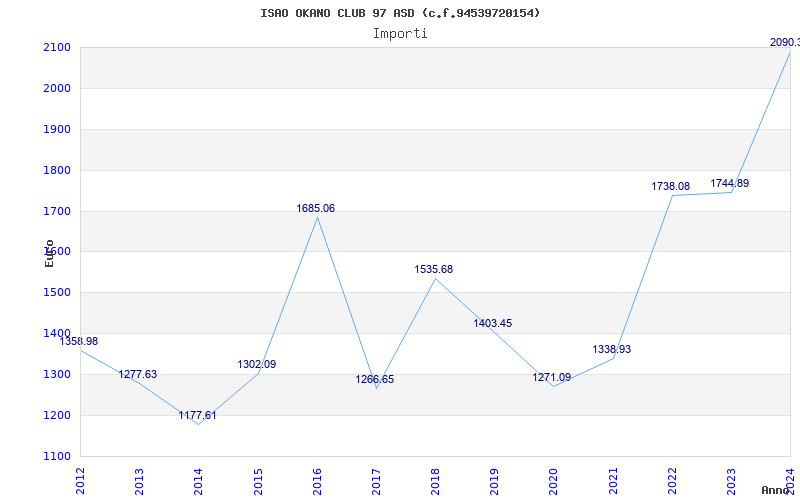Click the 'Anno' x-axis title
This screenshot has width=800, height=500.
[774, 490]
